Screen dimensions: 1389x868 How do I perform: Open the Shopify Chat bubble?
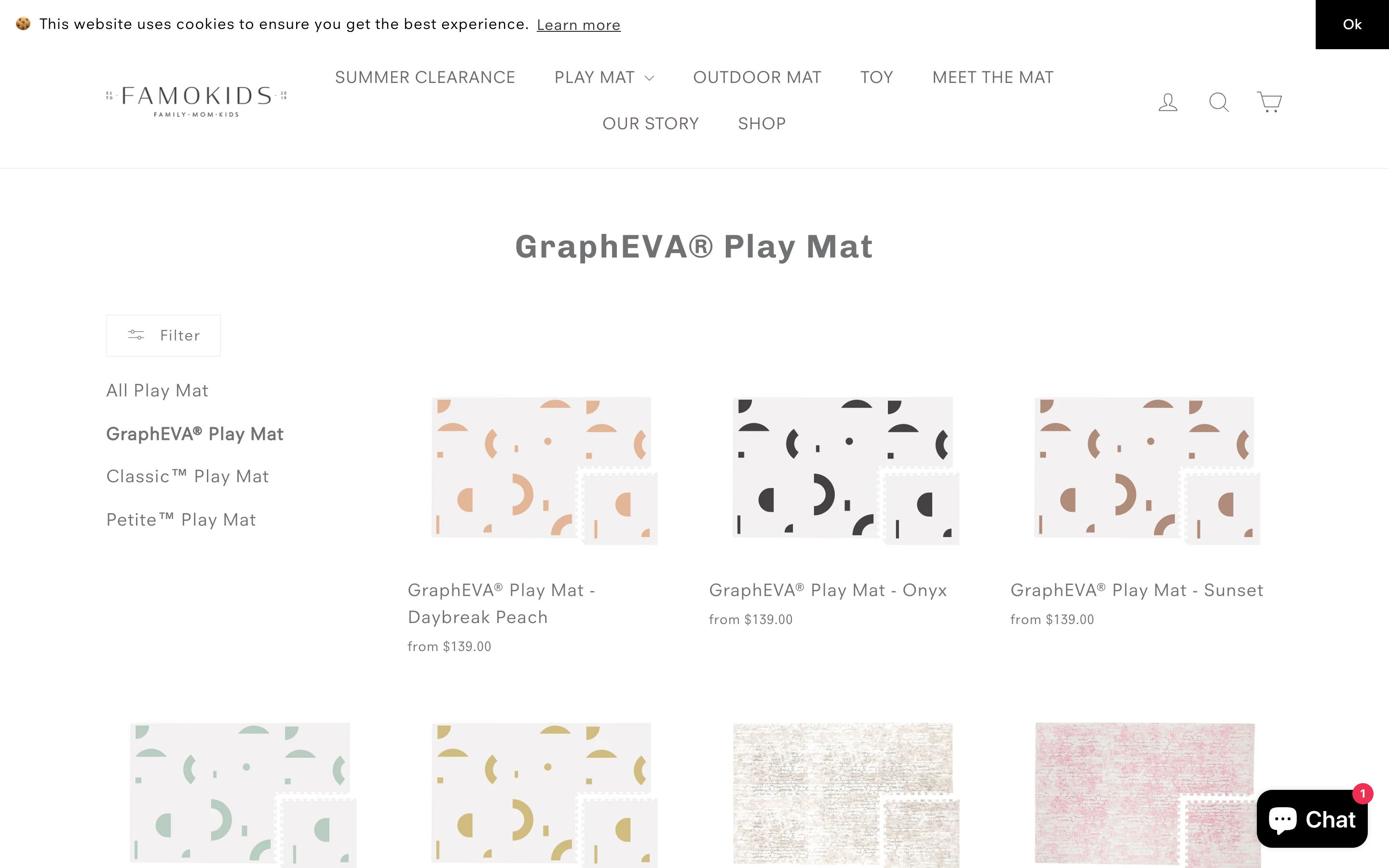1311,819
